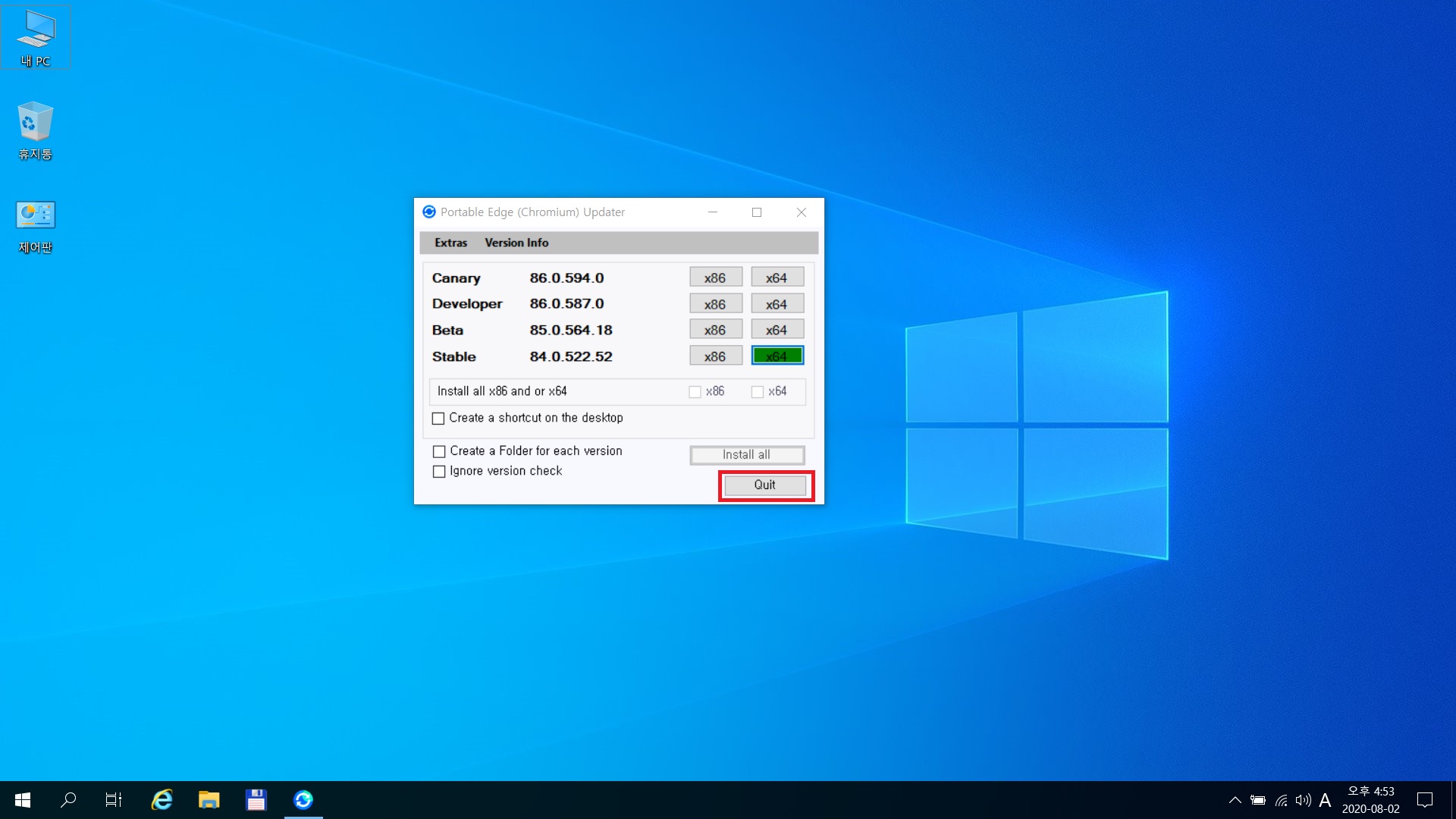
Task: Click the Developer version 86.0.587.0 text
Action: 566,304
